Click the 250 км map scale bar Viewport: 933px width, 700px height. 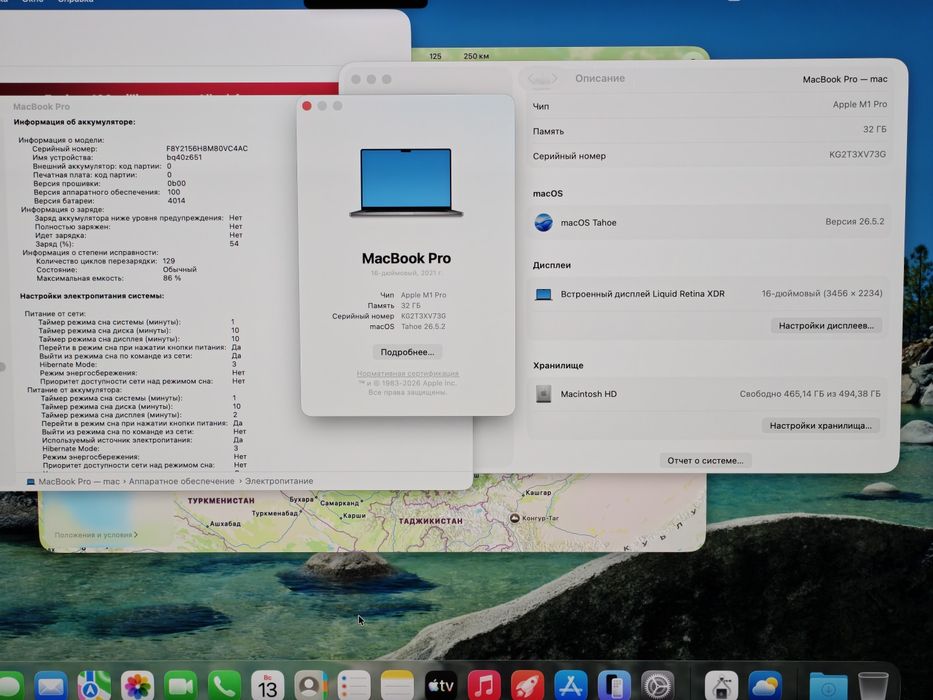click(x=476, y=57)
